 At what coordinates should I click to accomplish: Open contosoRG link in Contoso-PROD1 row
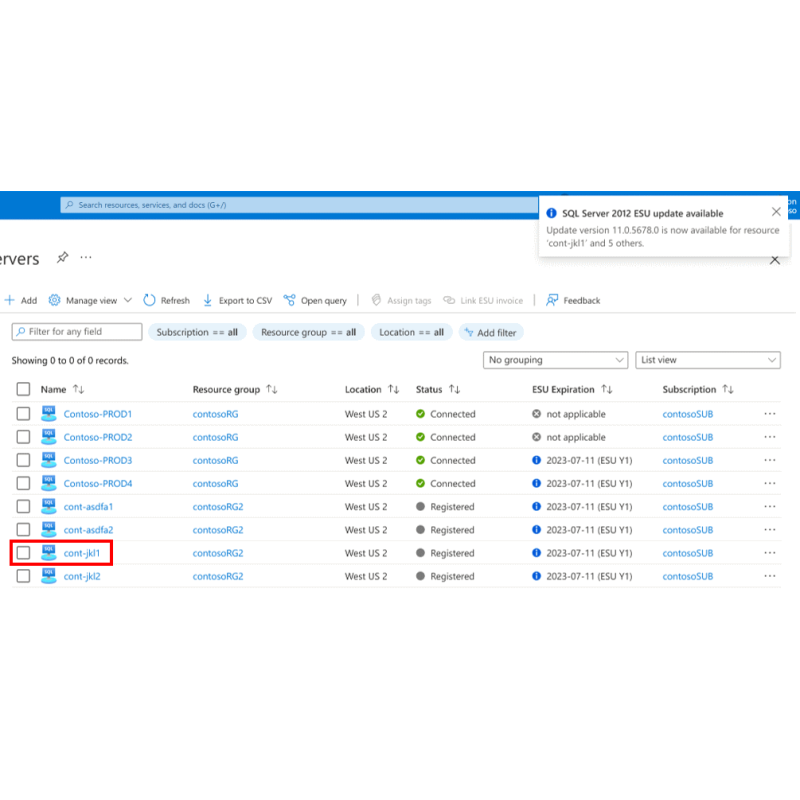point(215,414)
